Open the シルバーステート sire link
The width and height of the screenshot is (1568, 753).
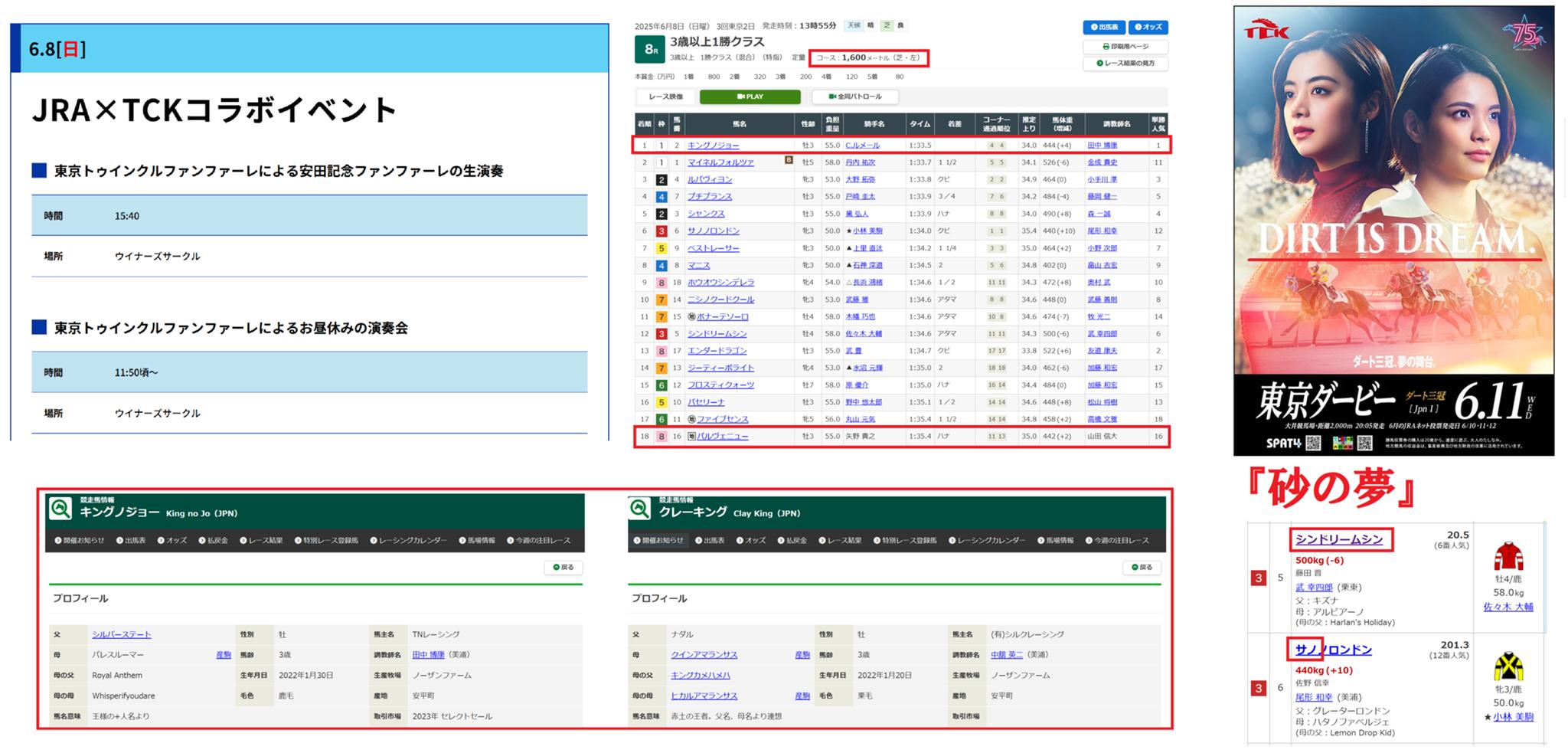[x=121, y=634]
